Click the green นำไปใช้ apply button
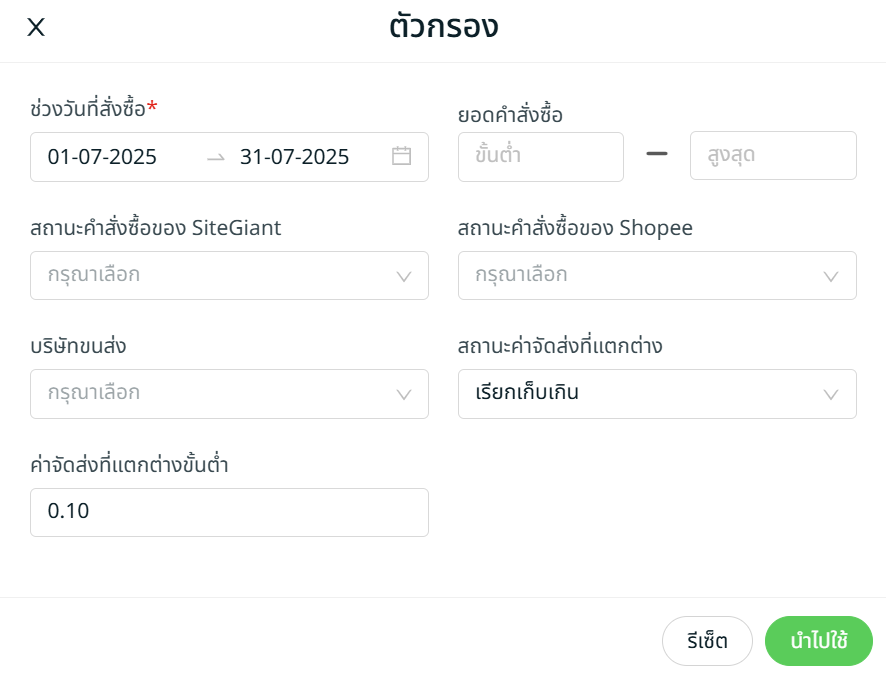886x690 pixels. pos(818,641)
